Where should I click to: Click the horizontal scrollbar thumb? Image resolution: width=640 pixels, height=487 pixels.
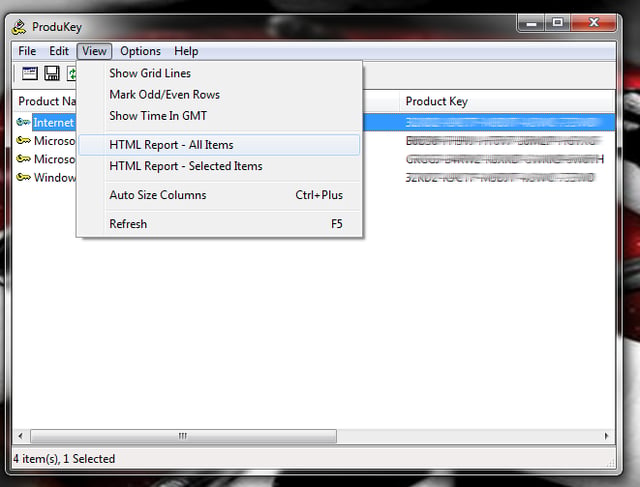pyautogui.click(x=183, y=436)
